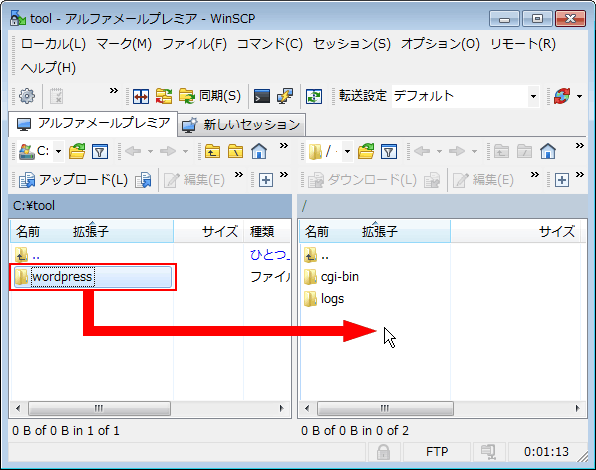This screenshot has height=470, width=596.
Task: Click the plus select-files icon in local toolbar
Action: 266,180
